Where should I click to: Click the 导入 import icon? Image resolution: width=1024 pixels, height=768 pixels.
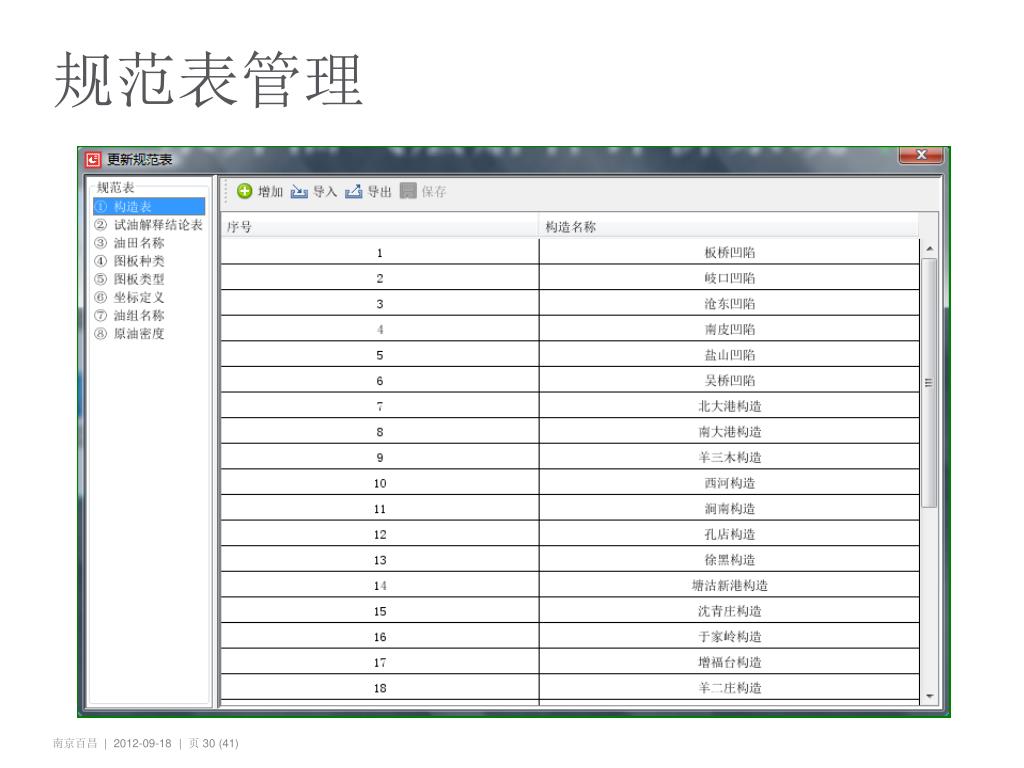click(x=299, y=191)
